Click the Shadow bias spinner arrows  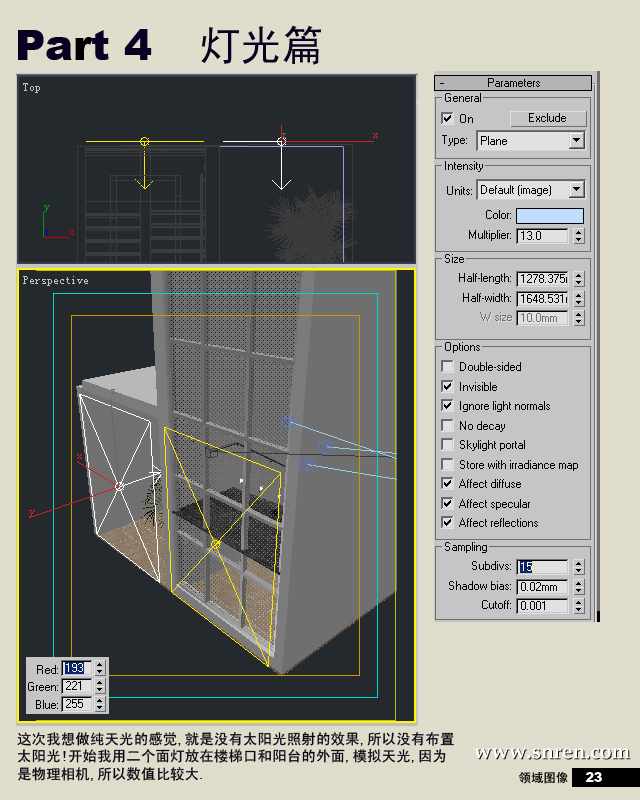coord(578,587)
